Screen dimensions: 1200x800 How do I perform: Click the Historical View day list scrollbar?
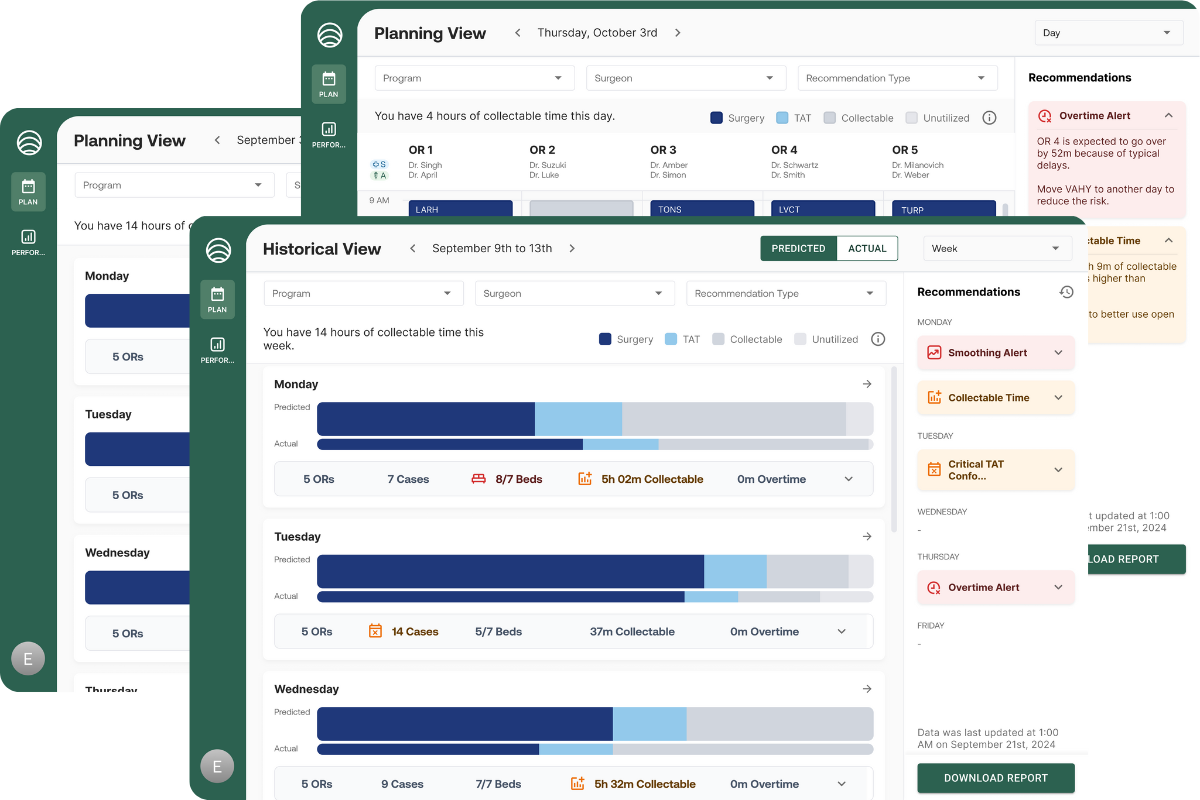[x=894, y=450]
